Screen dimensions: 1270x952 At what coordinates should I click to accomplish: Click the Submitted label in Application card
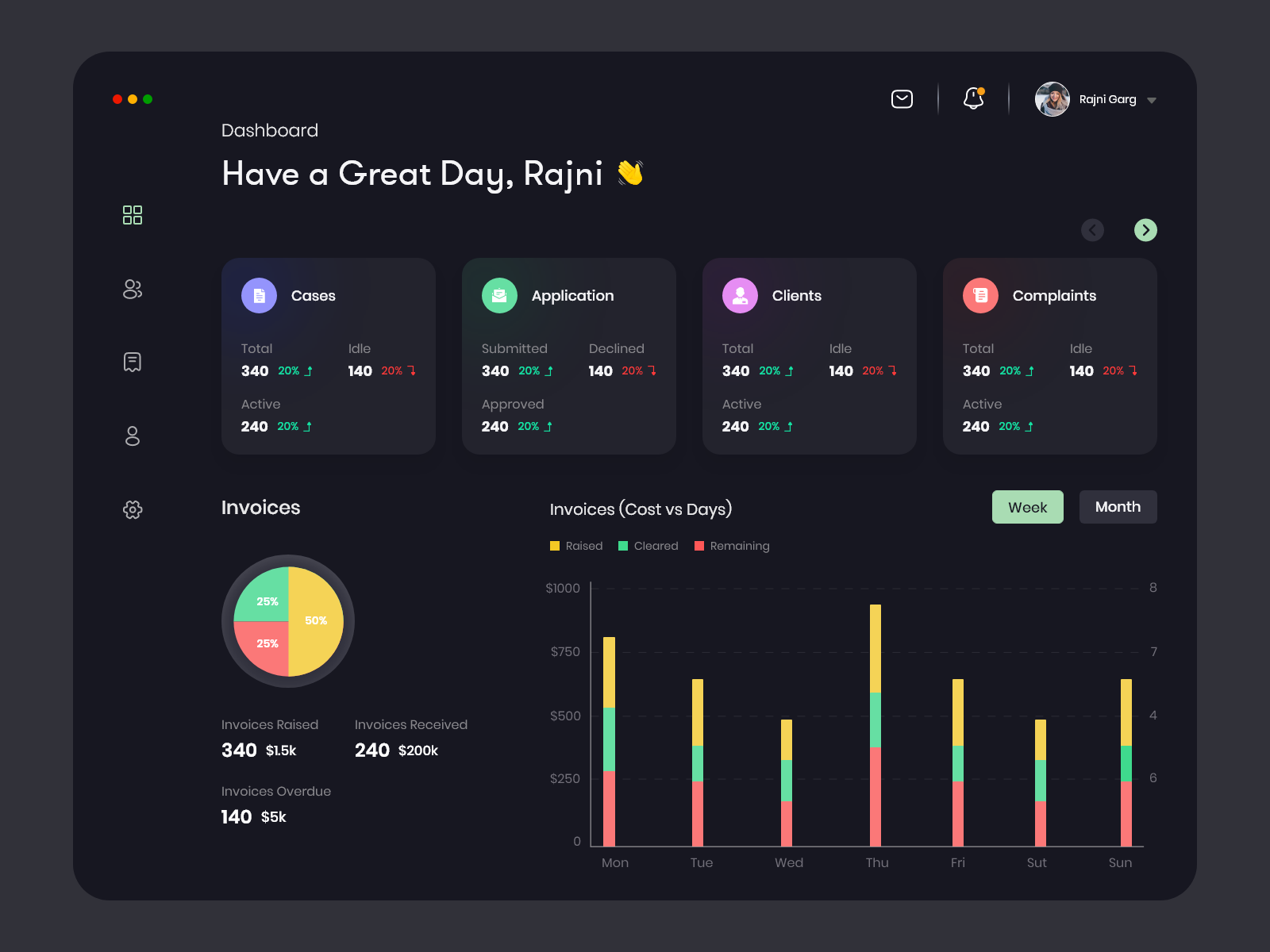(514, 348)
